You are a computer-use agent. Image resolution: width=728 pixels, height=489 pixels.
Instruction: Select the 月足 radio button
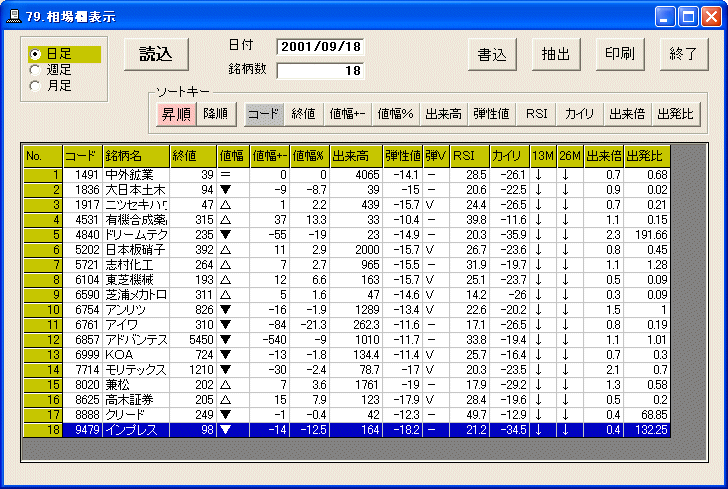[37, 86]
